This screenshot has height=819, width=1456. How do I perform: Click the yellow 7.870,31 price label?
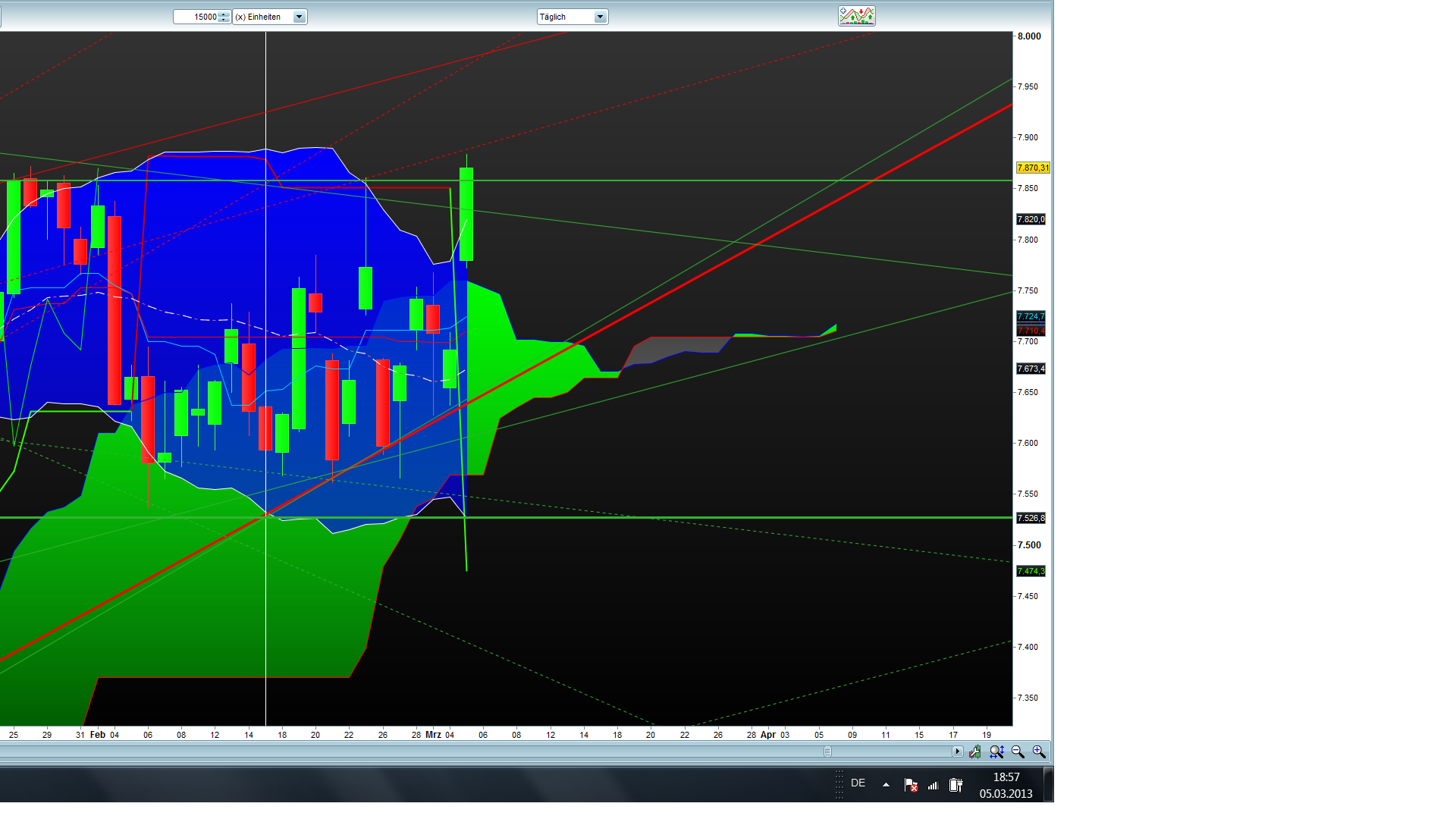pyautogui.click(x=1032, y=168)
